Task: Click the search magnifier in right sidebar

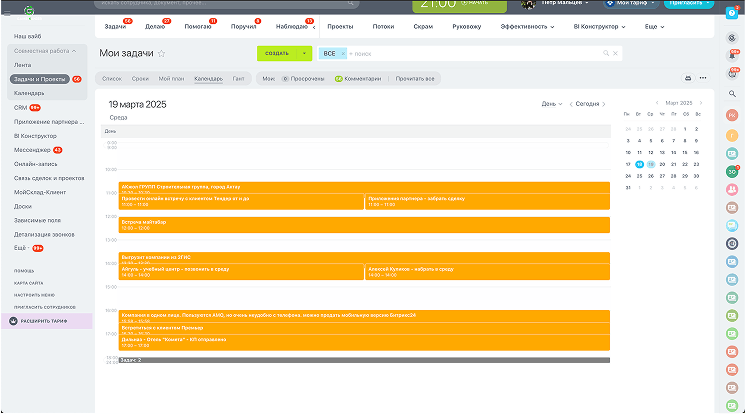Action: [x=732, y=94]
